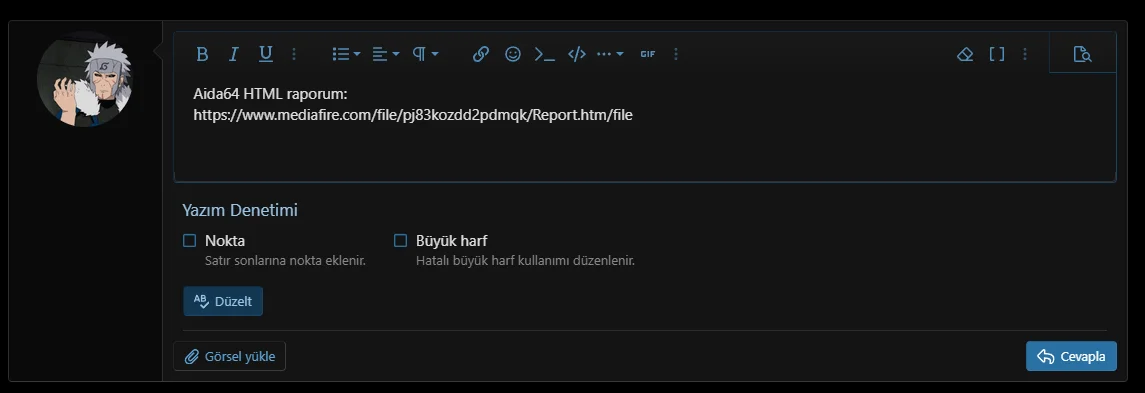
Task: Toggle italic formatting
Action: 234,54
